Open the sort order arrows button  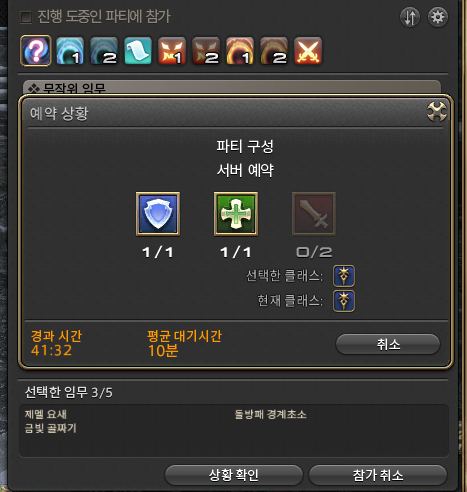click(x=410, y=17)
